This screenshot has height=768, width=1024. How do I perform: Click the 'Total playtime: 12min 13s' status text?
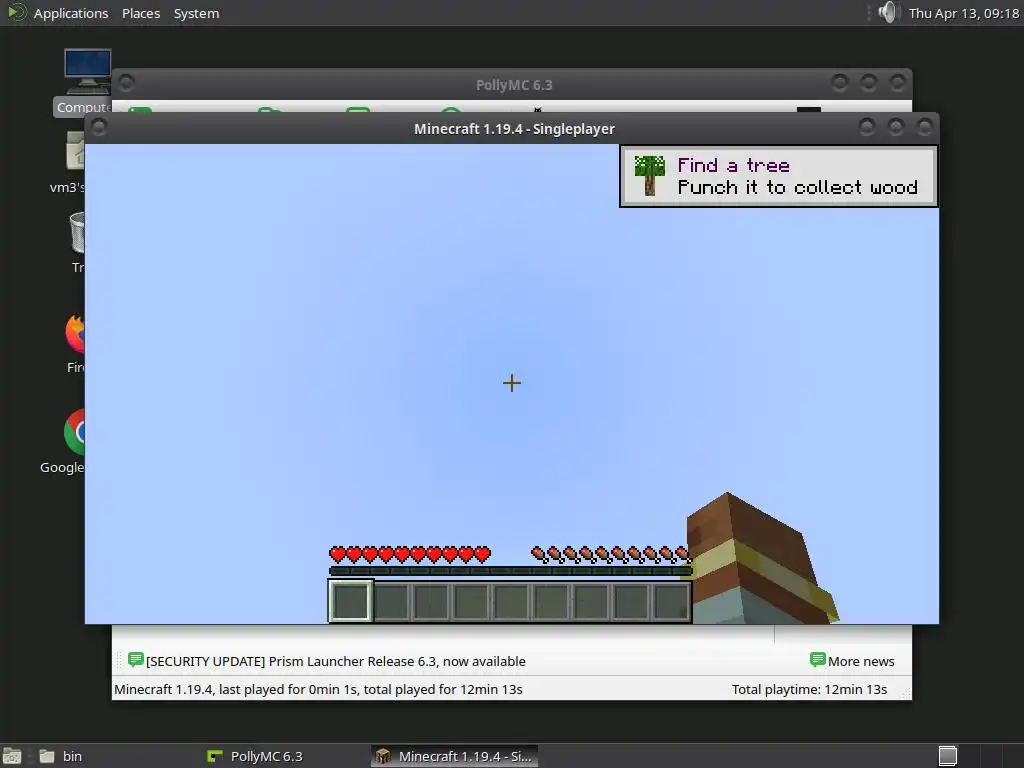click(x=809, y=689)
